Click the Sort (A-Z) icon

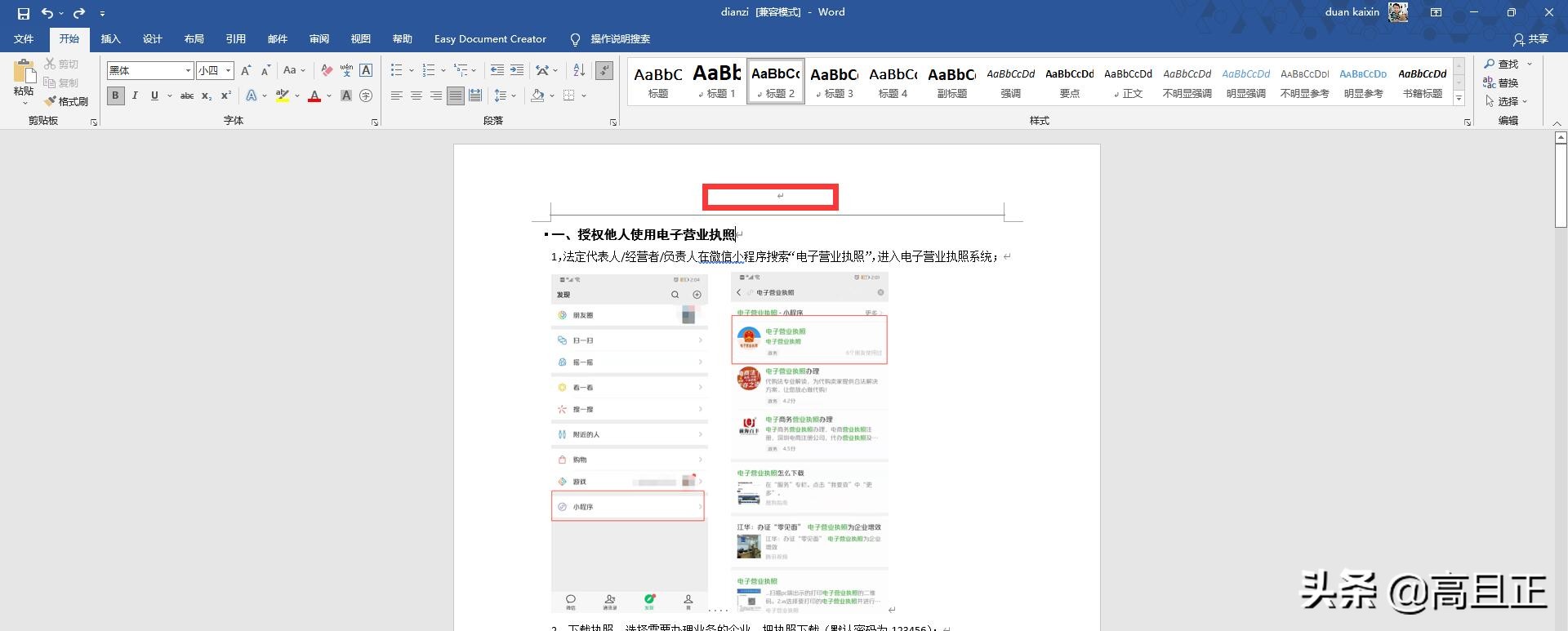click(579, 71)
